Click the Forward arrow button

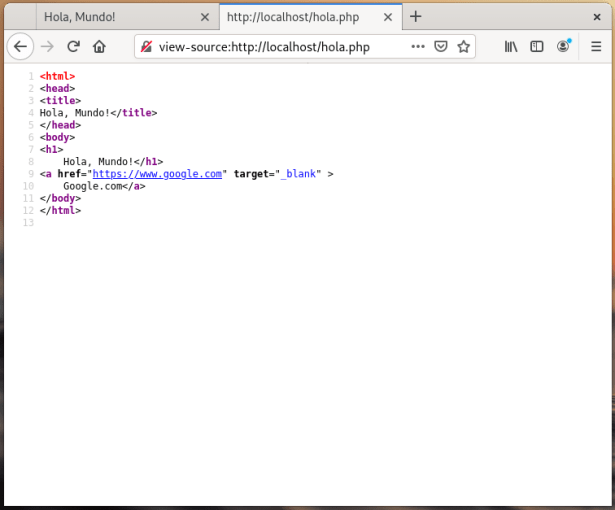(x=47, y=46)
